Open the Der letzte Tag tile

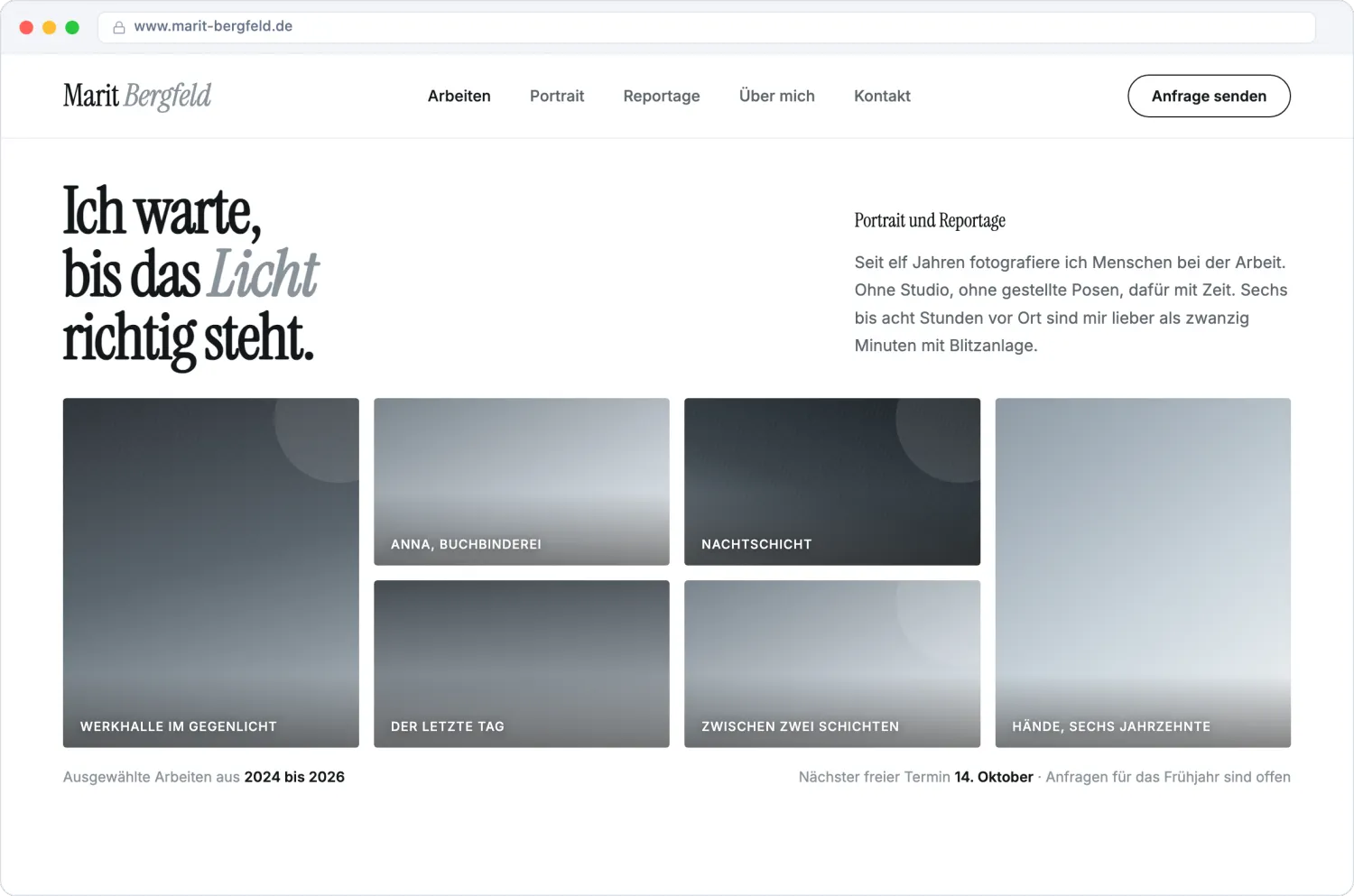coord(522,664)
